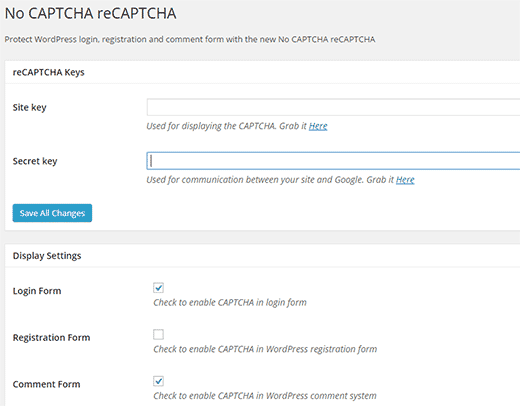Click the Site key label
This screenshot has height=406, width=520.
coord(30,108)
